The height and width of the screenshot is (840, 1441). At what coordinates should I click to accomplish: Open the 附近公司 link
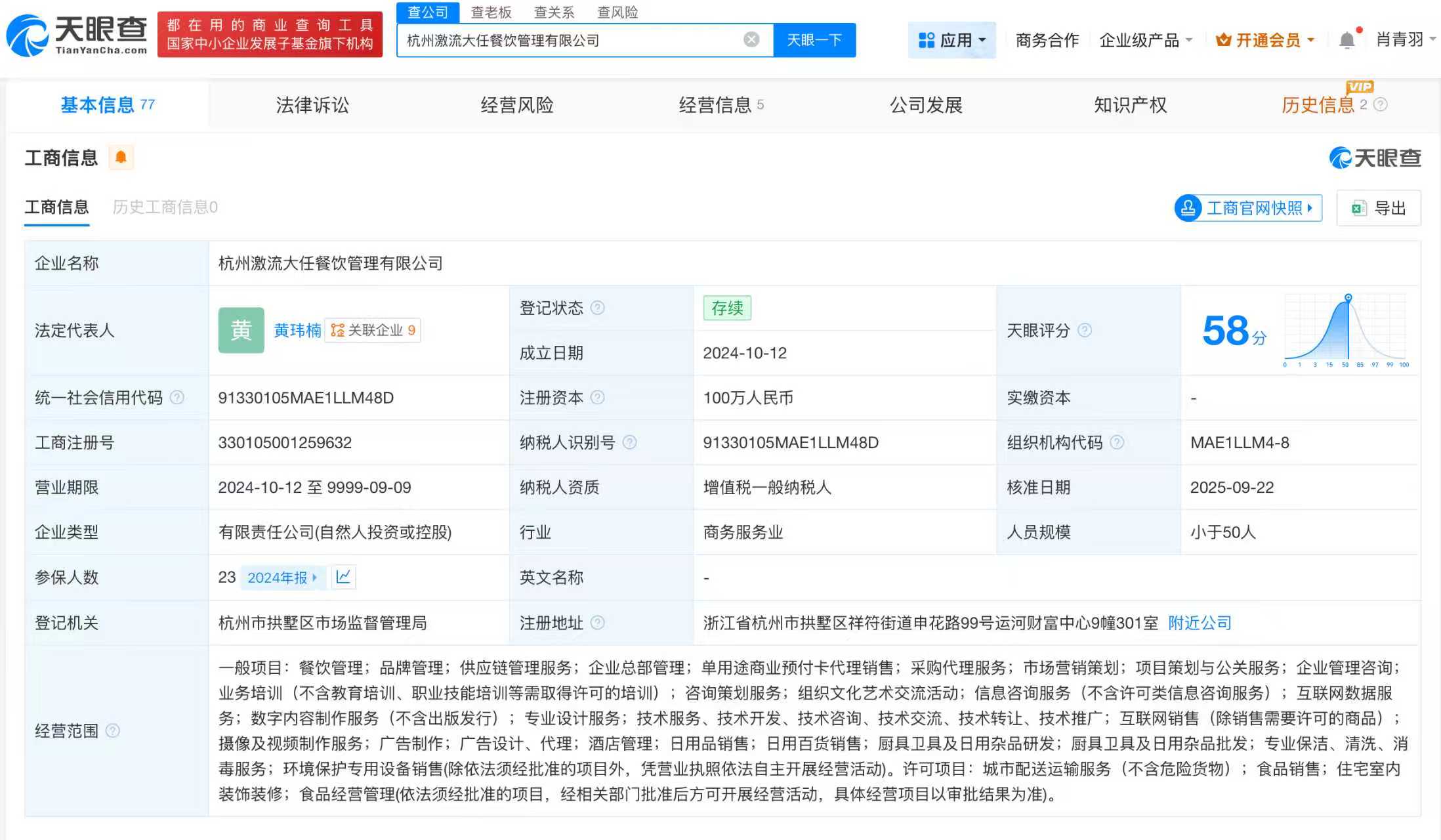click(x=1199, y=622)
